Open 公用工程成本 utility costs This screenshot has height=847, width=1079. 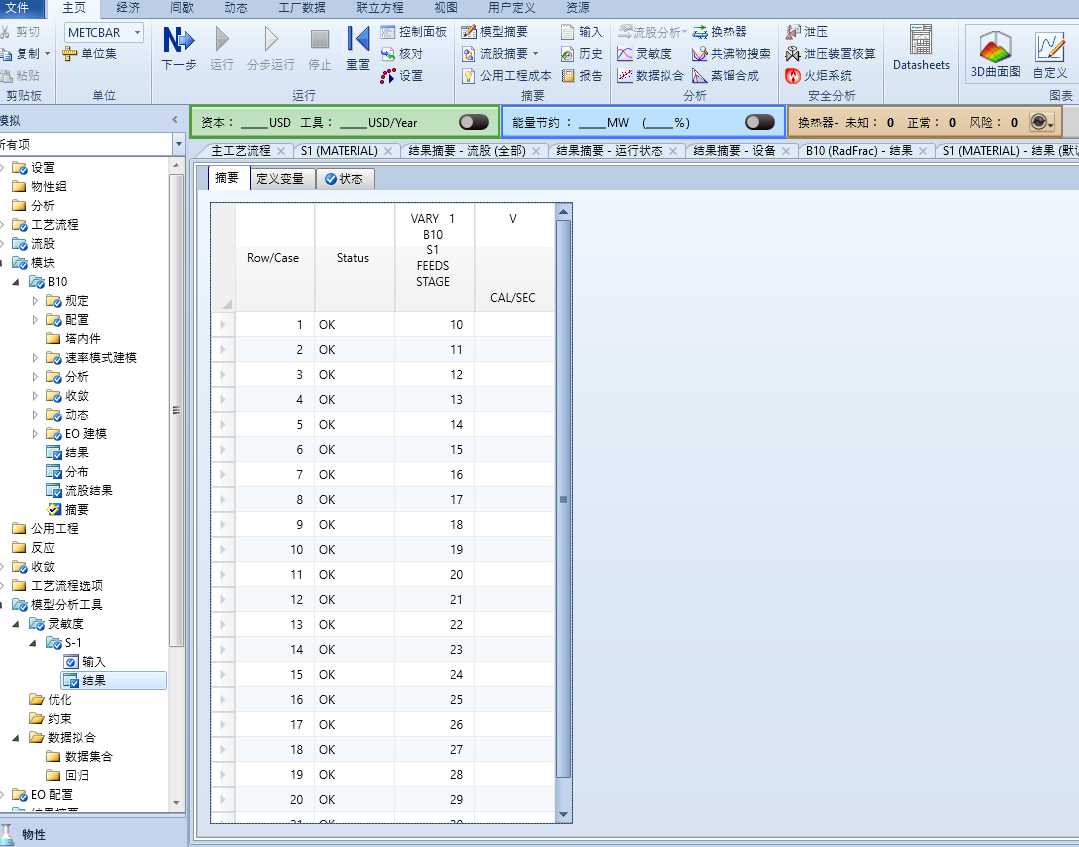click(506, 76)
